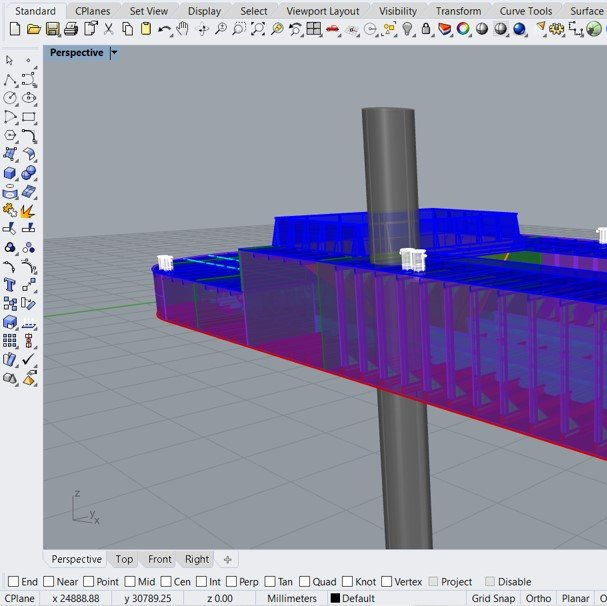Open the CPlane coordinate selector in status bar
This screenshot has height=606, width=607.
[20, 598]
